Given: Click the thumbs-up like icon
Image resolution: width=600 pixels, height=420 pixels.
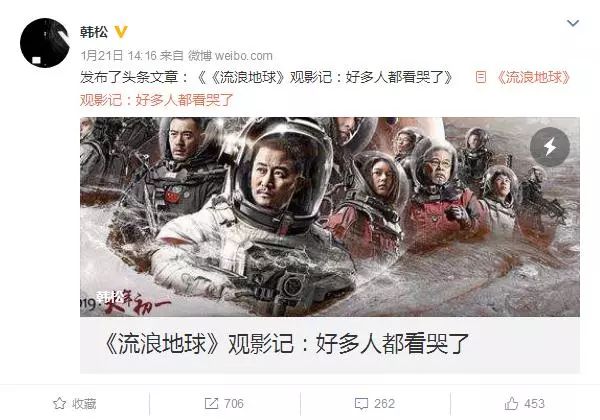Looking at the screenshot, I should pyautogui.click(x=511, y=404).
